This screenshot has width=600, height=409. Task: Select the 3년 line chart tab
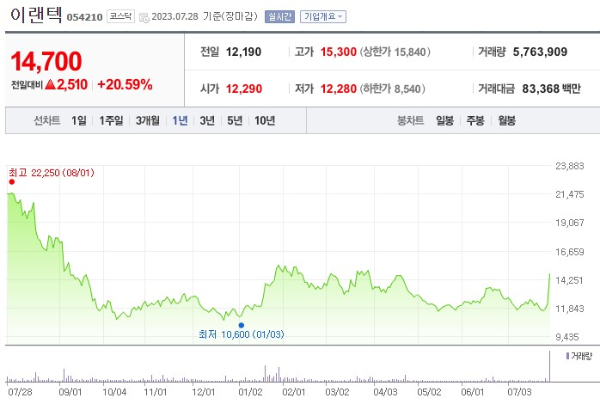click(x=207, y=121)
